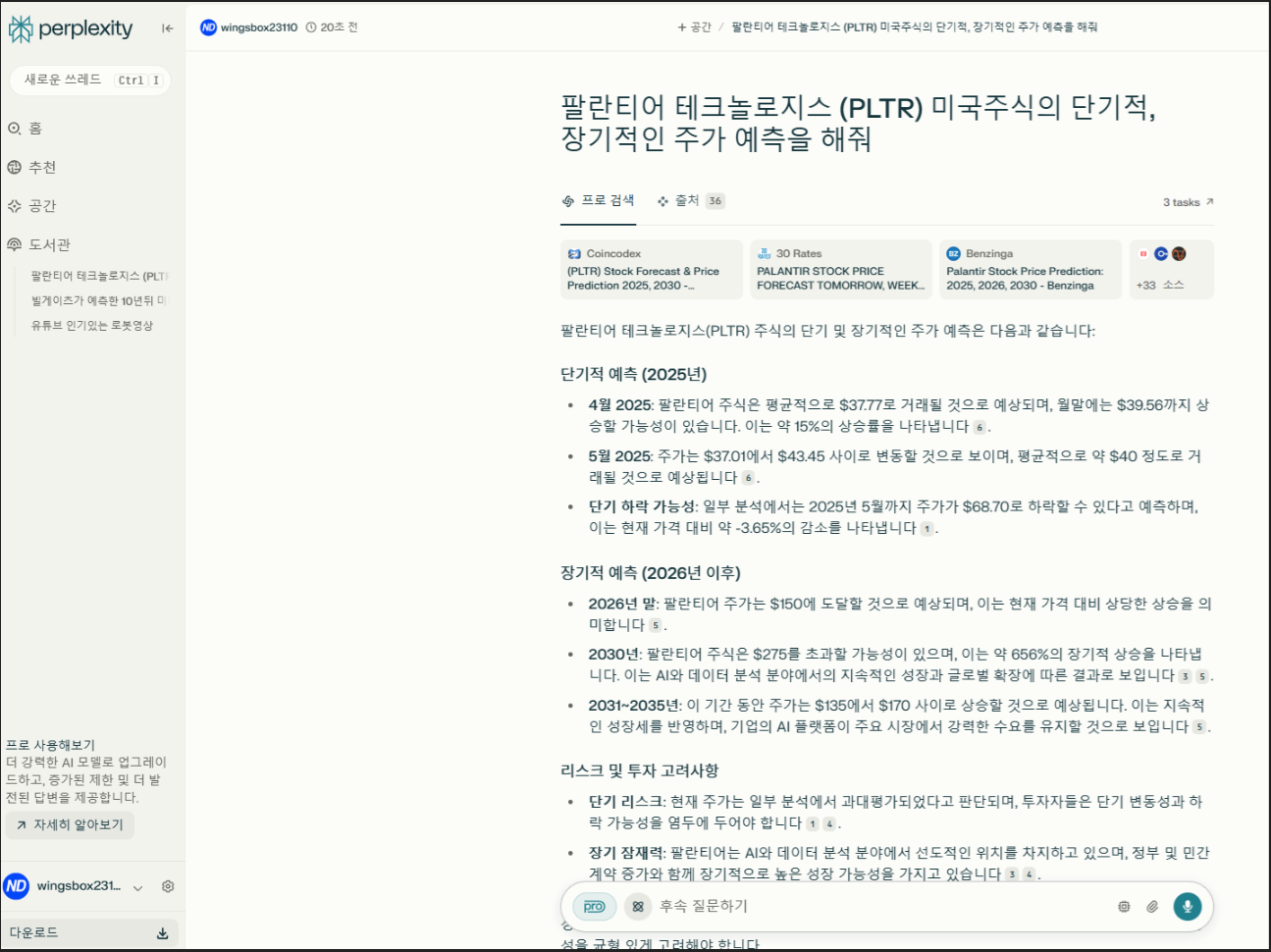Open settings gear next to account name
Screen dimensions: 1271x952
[x=168, y=886]
